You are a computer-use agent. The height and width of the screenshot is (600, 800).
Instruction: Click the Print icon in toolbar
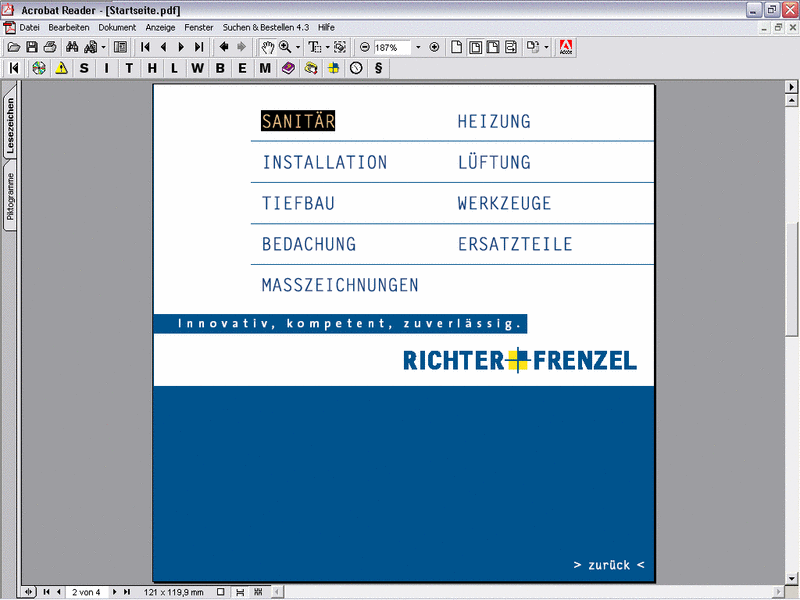[x=49, y=47]
